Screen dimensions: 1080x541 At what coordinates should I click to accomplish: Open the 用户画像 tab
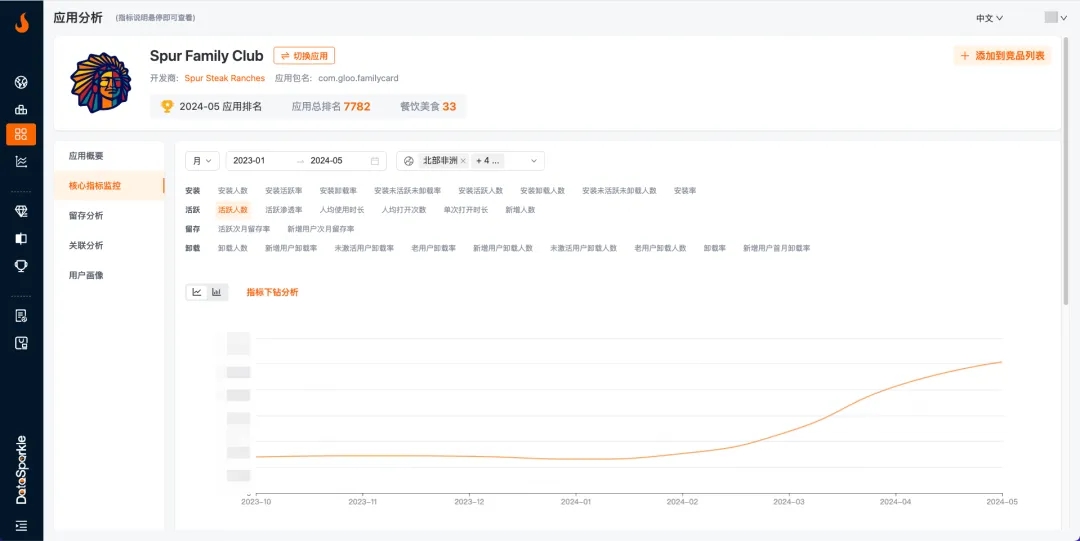click(x=86, y=275)
